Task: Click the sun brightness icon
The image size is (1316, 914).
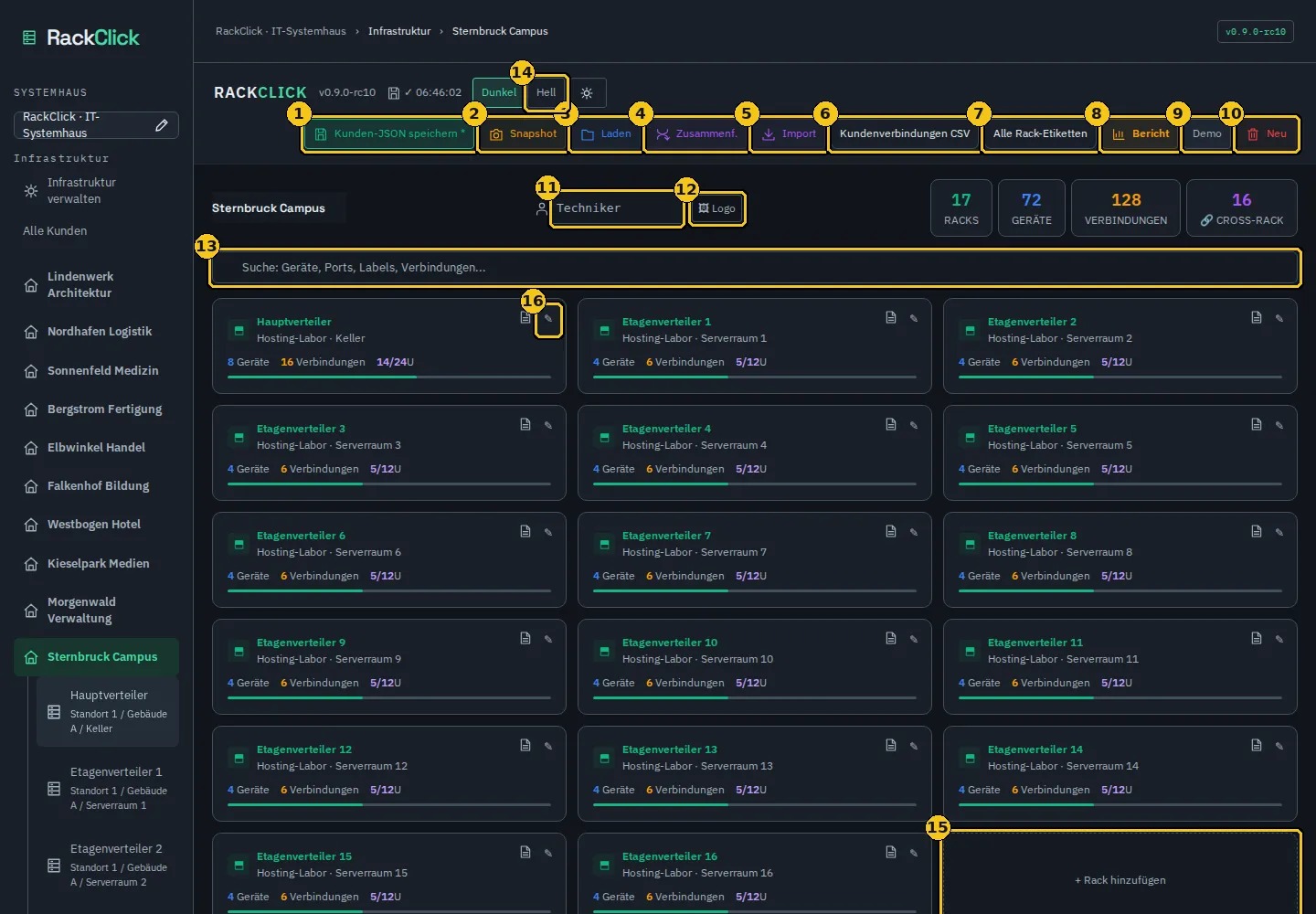Action: pyautogui.click(x=587, y=93)
